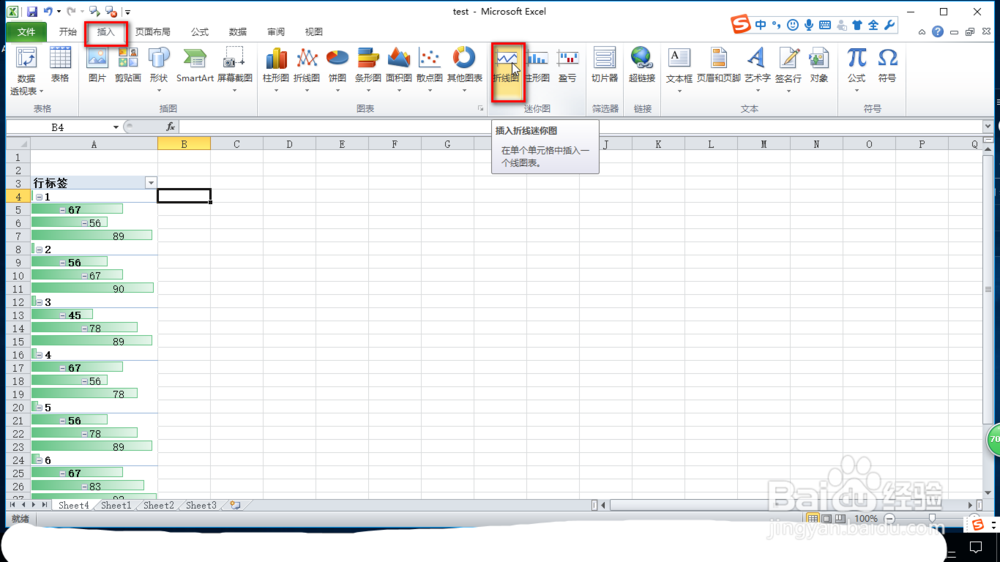Click the Windows notification center icon

tap(976, 547)
